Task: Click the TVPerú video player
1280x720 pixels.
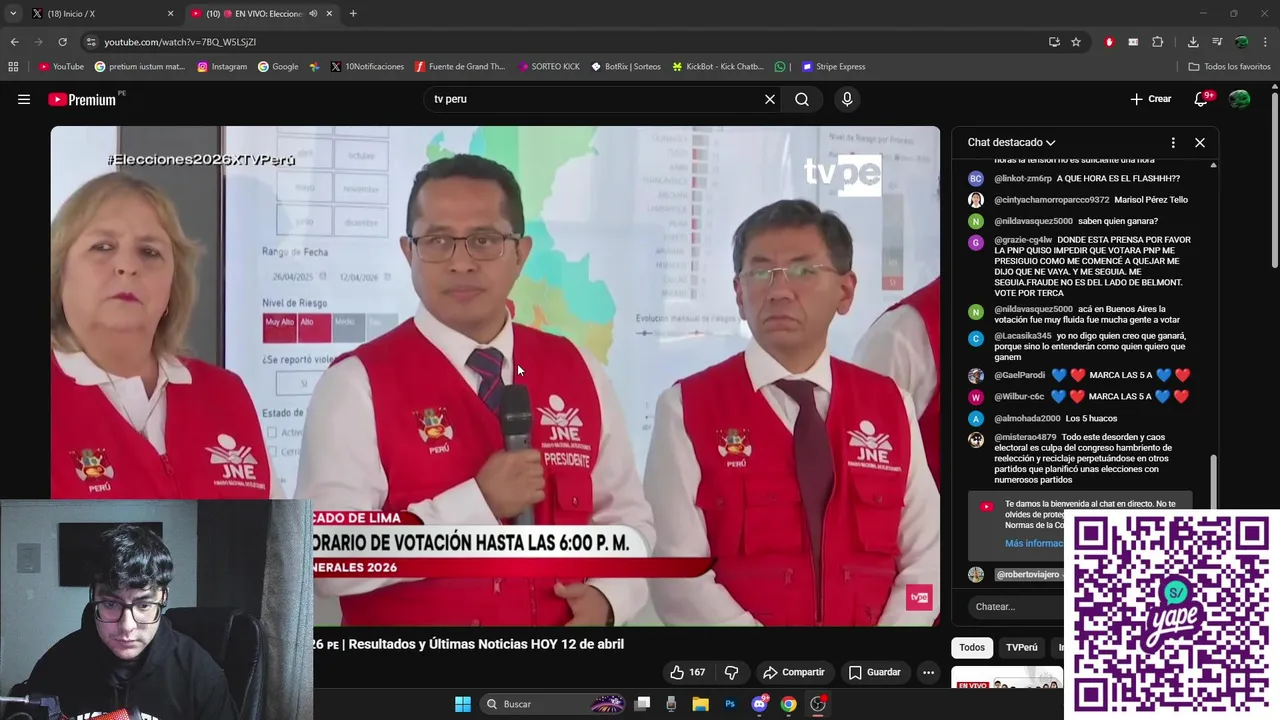Action: (x=495, y=376)
